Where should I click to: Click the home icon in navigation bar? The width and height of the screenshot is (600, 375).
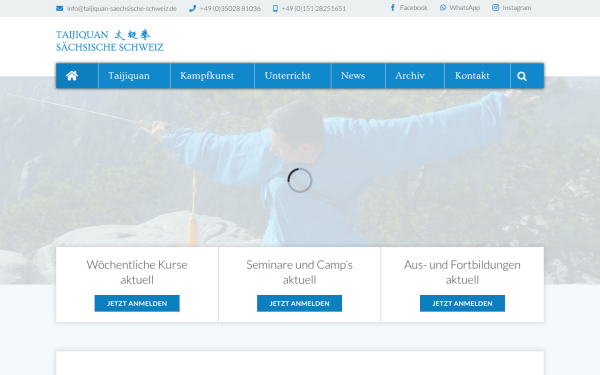72,76
